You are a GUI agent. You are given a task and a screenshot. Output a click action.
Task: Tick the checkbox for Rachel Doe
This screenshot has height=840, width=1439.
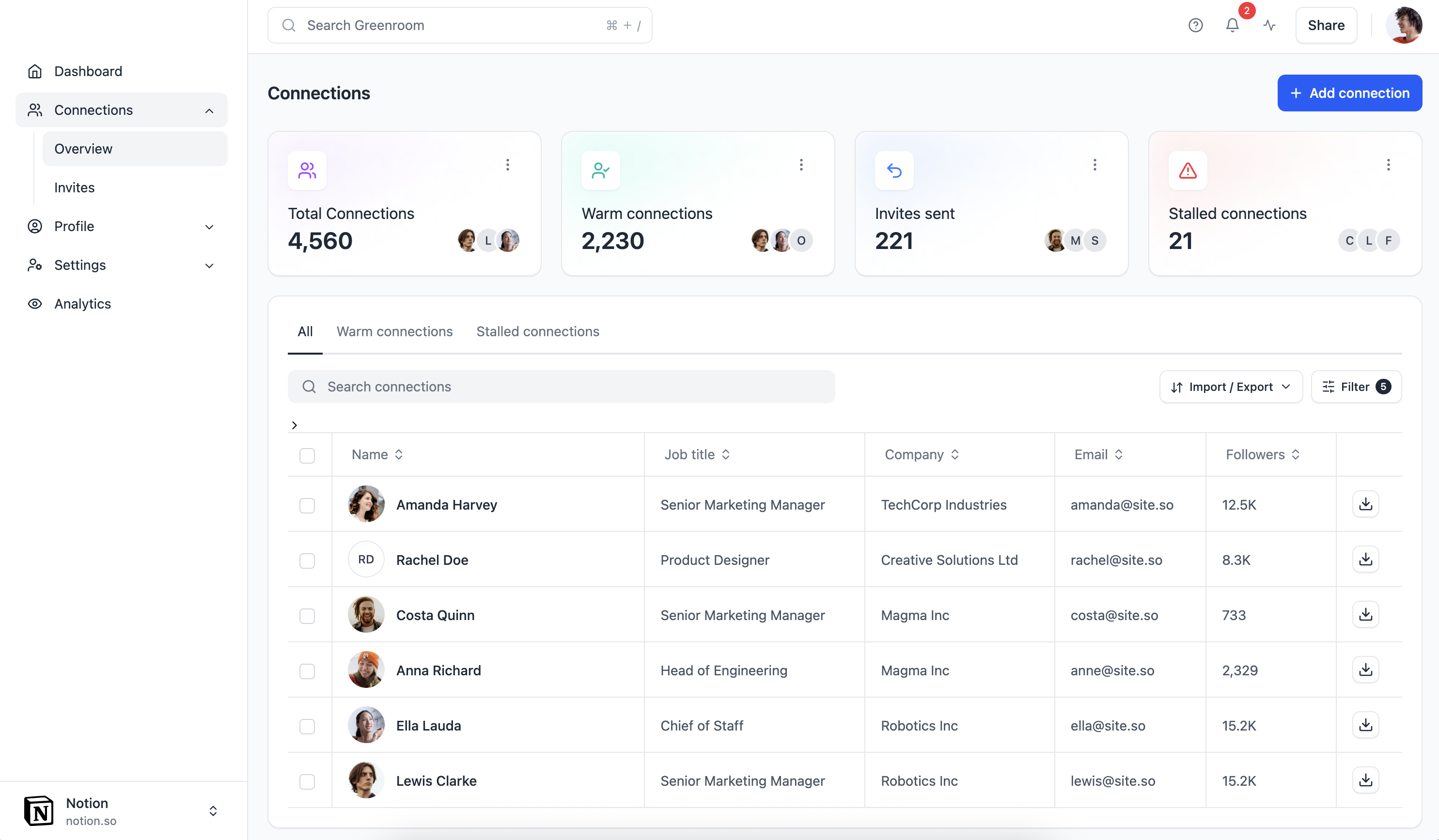(307, 560)
